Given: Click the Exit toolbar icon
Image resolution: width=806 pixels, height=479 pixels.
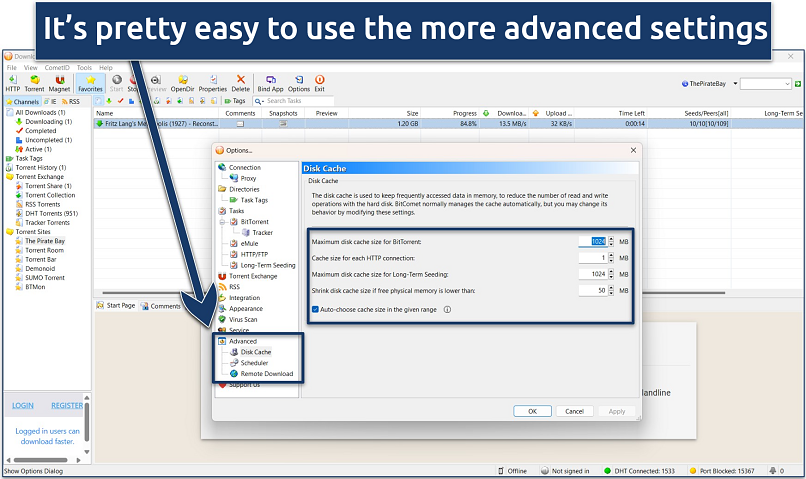Looking at the screenshot, I should coord(320,84).
